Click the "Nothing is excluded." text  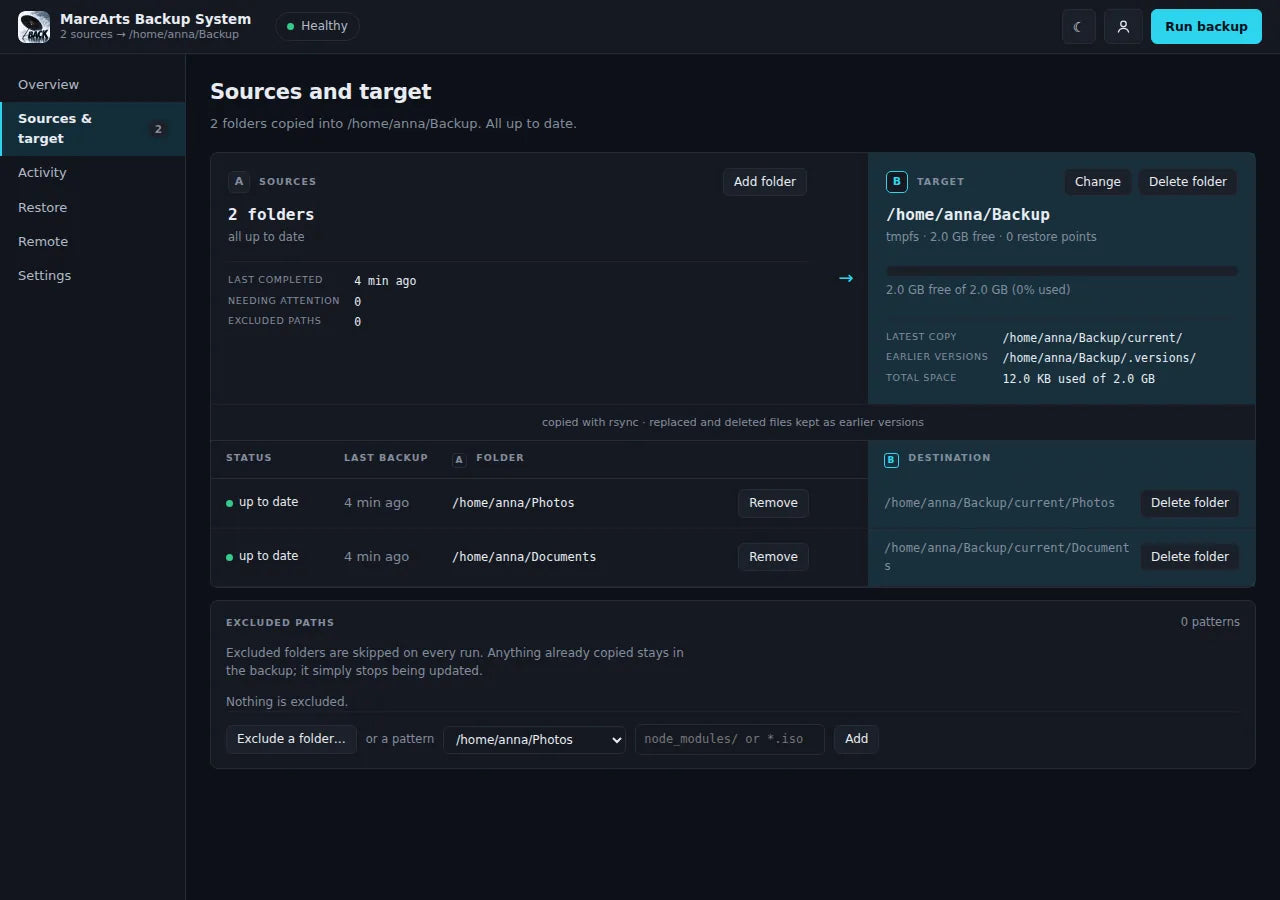287,702
